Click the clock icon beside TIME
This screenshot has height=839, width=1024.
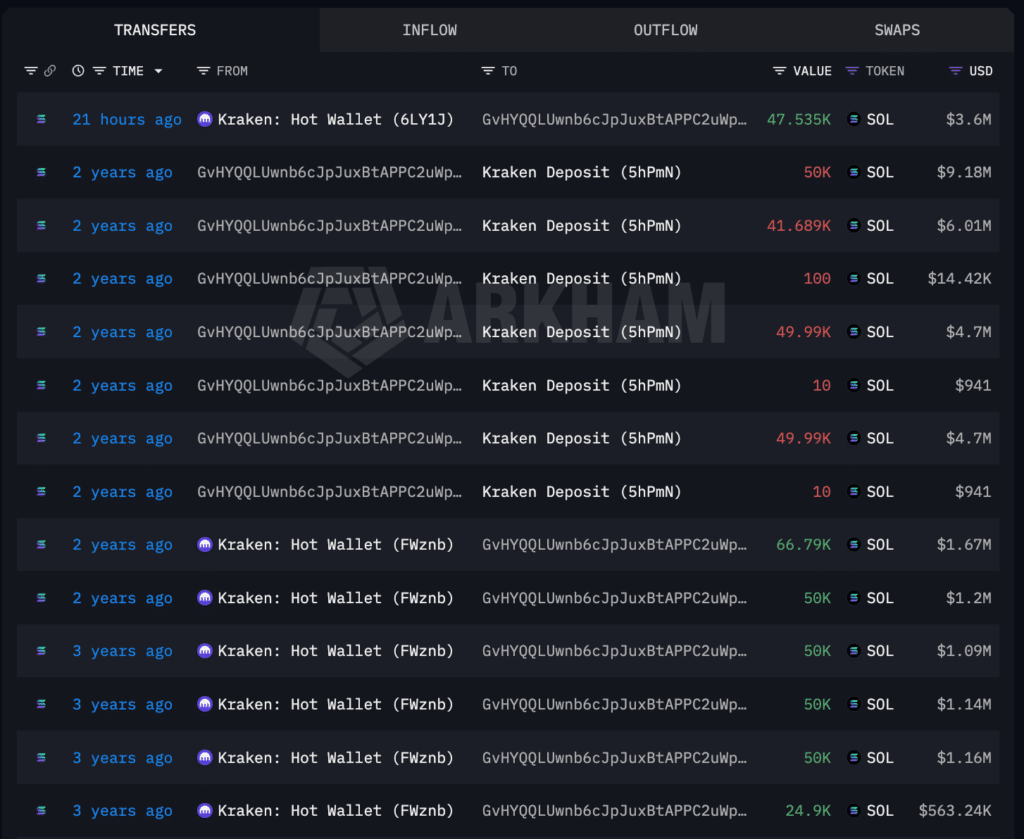tap(78, 71)
